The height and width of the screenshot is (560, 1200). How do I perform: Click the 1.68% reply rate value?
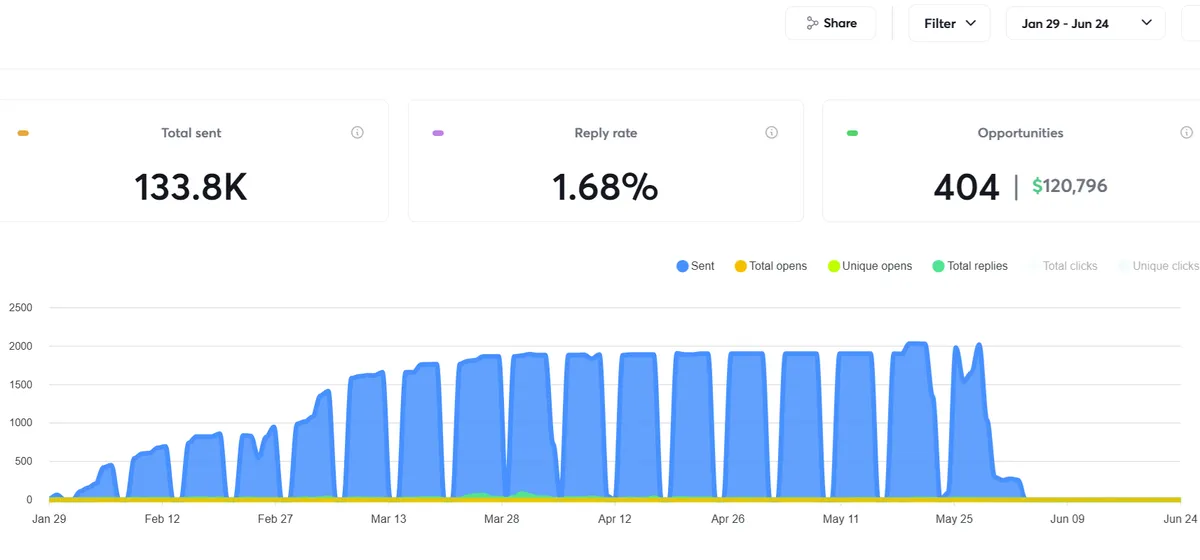[605, 187]
